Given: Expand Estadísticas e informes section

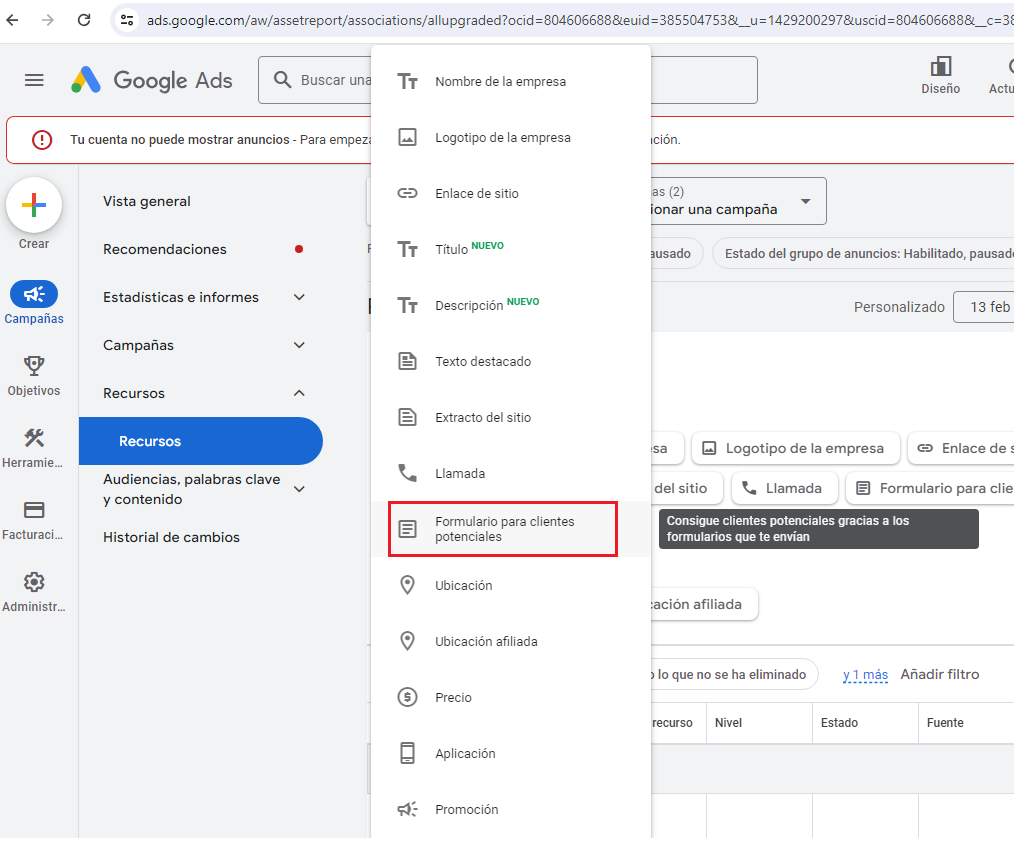Looking at the screenshot, I should (x=299, y=297).
